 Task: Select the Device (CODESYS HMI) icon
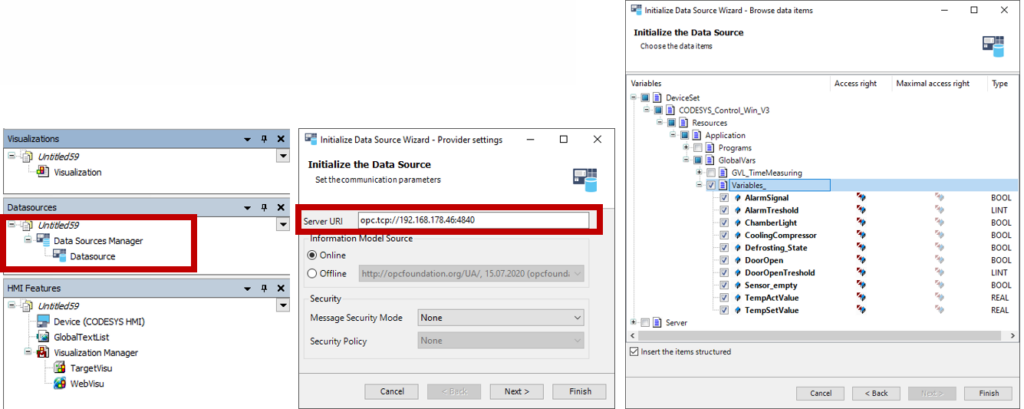point(43,321)
